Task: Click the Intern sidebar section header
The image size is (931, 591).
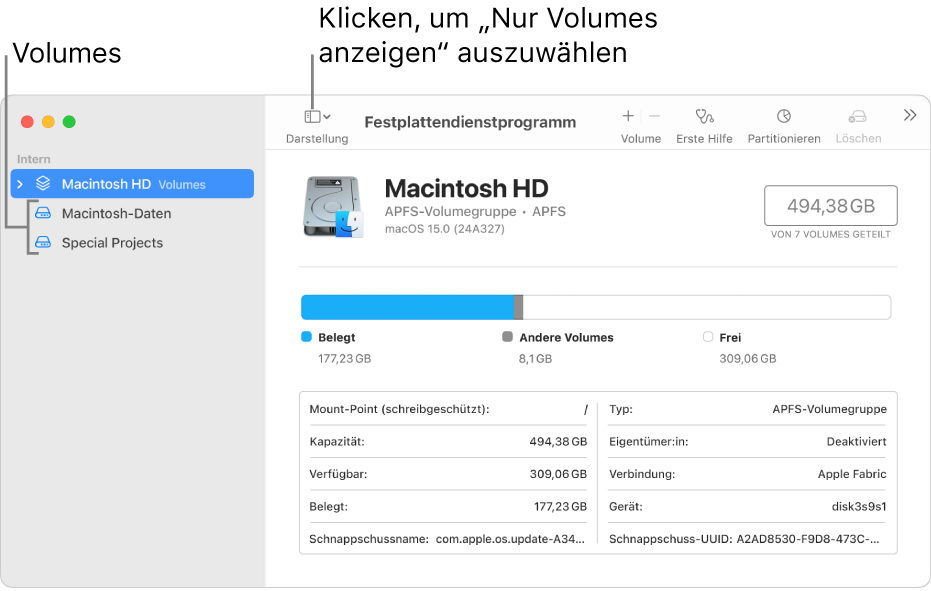Action: [33, 159]
